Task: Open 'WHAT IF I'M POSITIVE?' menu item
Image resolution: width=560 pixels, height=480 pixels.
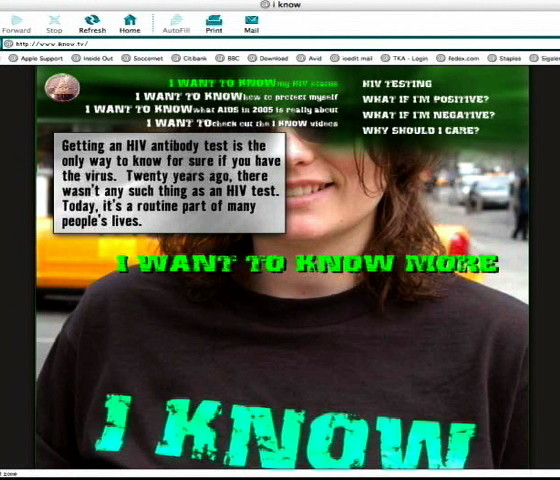Action: 426,99
